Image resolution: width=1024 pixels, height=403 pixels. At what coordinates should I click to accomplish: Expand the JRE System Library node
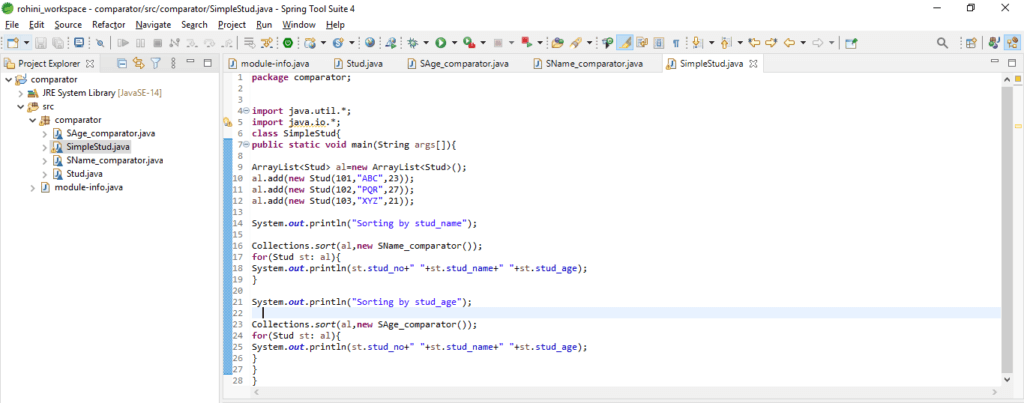[20, 93]
